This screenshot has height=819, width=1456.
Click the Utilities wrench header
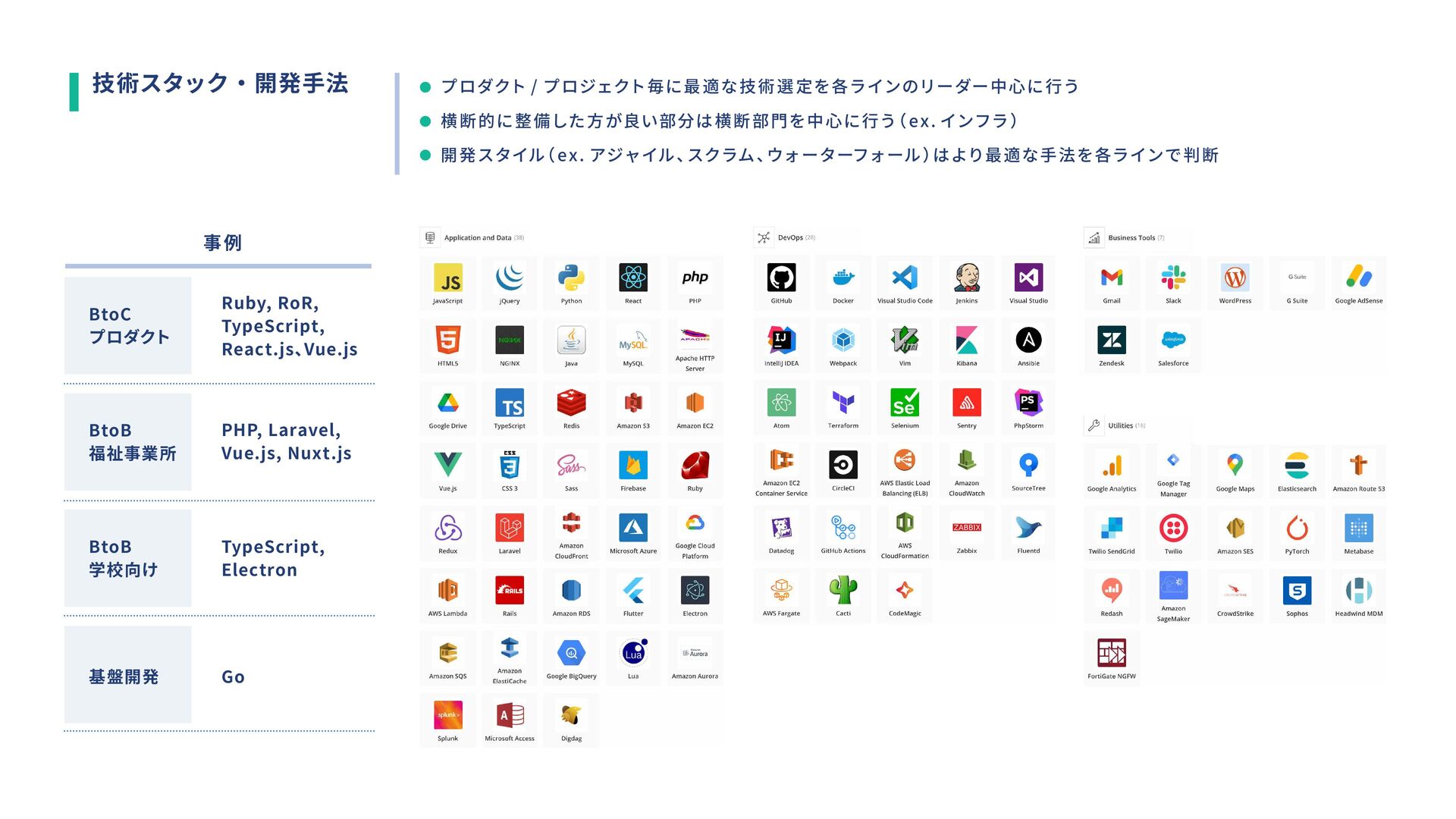(1119, 426)
